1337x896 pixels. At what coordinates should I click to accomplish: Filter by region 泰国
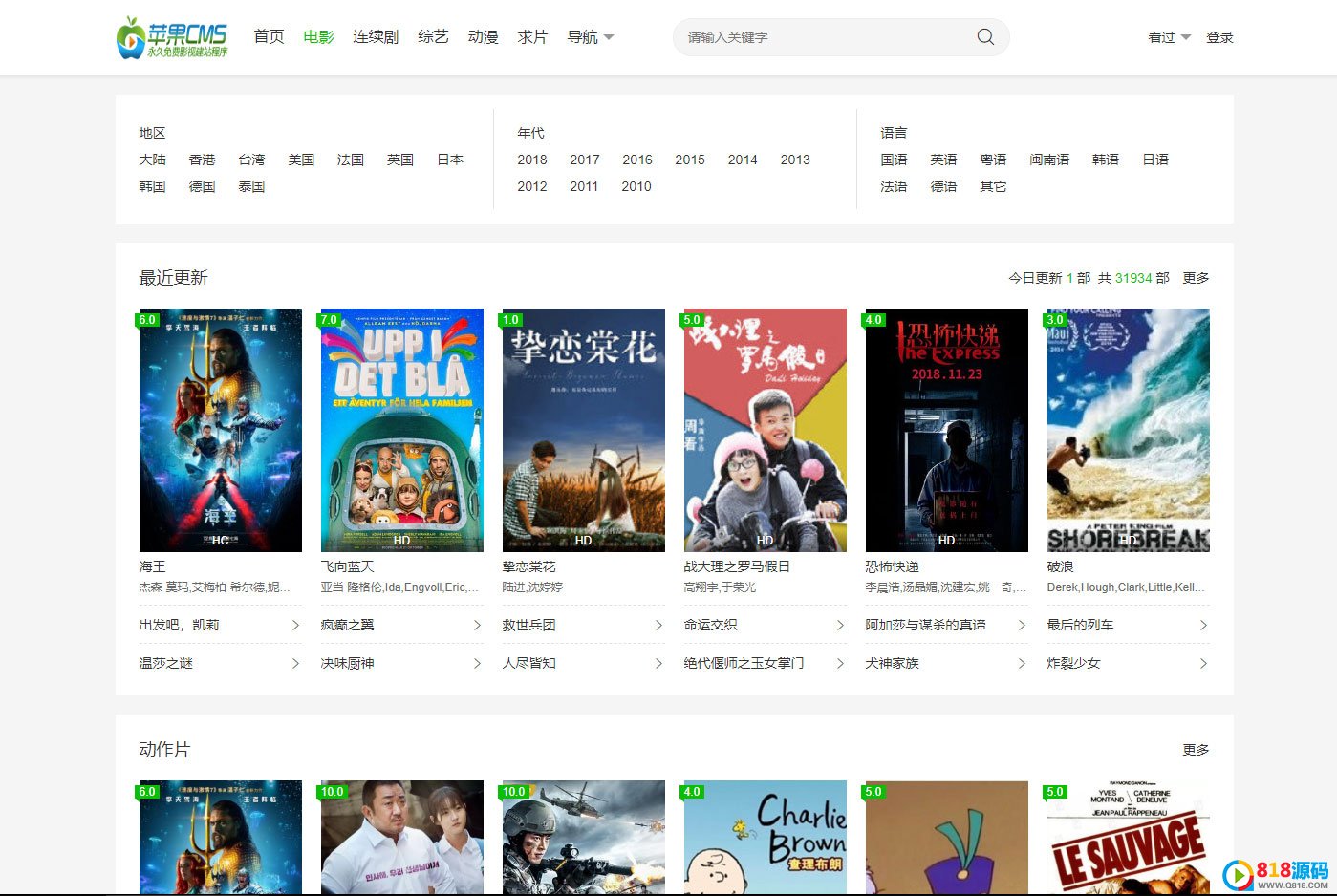pyautogui.click(x=251, y=186)
